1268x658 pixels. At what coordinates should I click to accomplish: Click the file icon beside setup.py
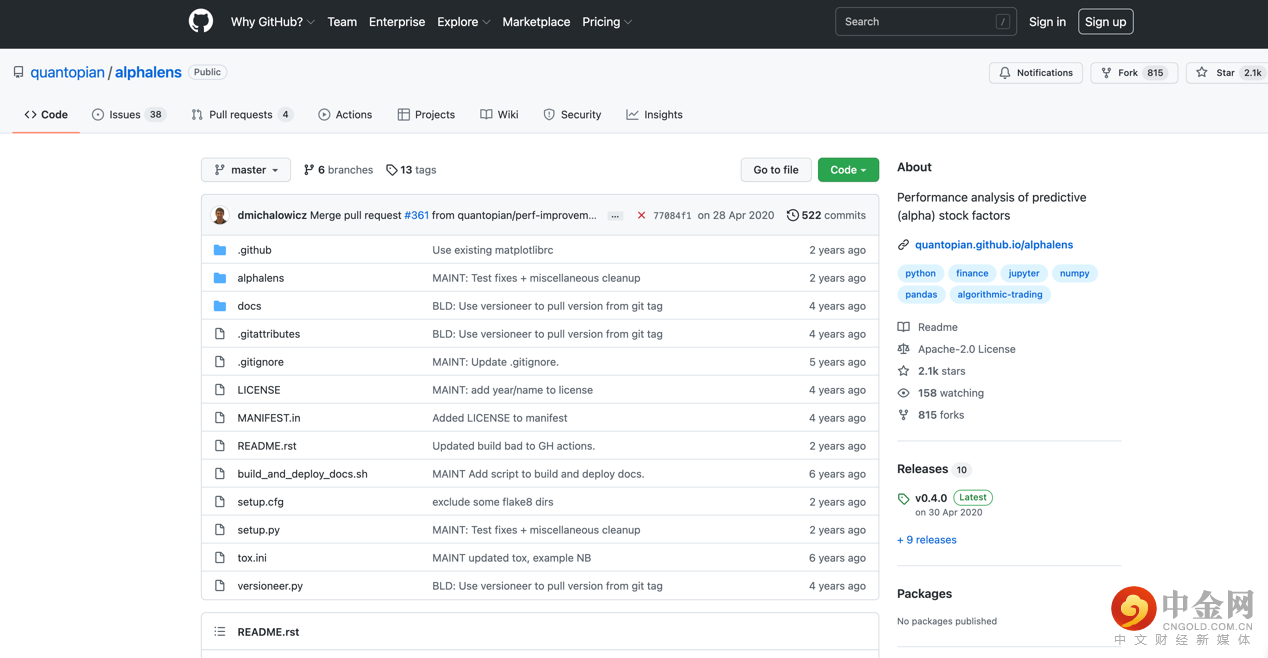click(x=220, y=530)
